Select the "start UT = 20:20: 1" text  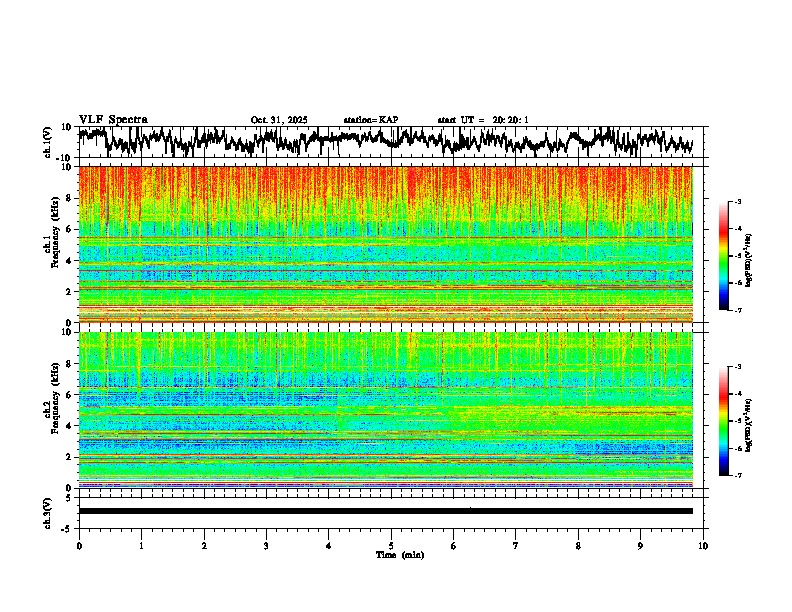coord(483,120)
